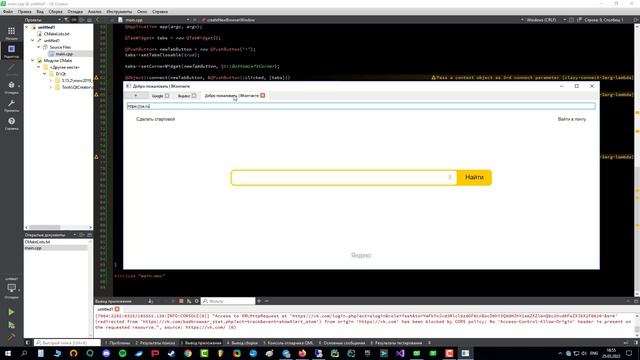Open the Help mode question mark icon
Screen dimensions: 640x360
click(x=11, y=123)
